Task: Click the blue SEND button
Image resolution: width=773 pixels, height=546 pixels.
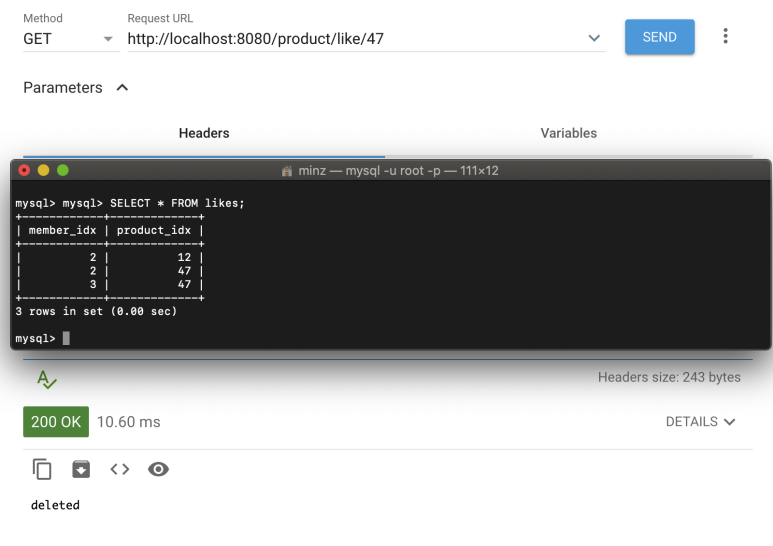Action: pos(660,37)
